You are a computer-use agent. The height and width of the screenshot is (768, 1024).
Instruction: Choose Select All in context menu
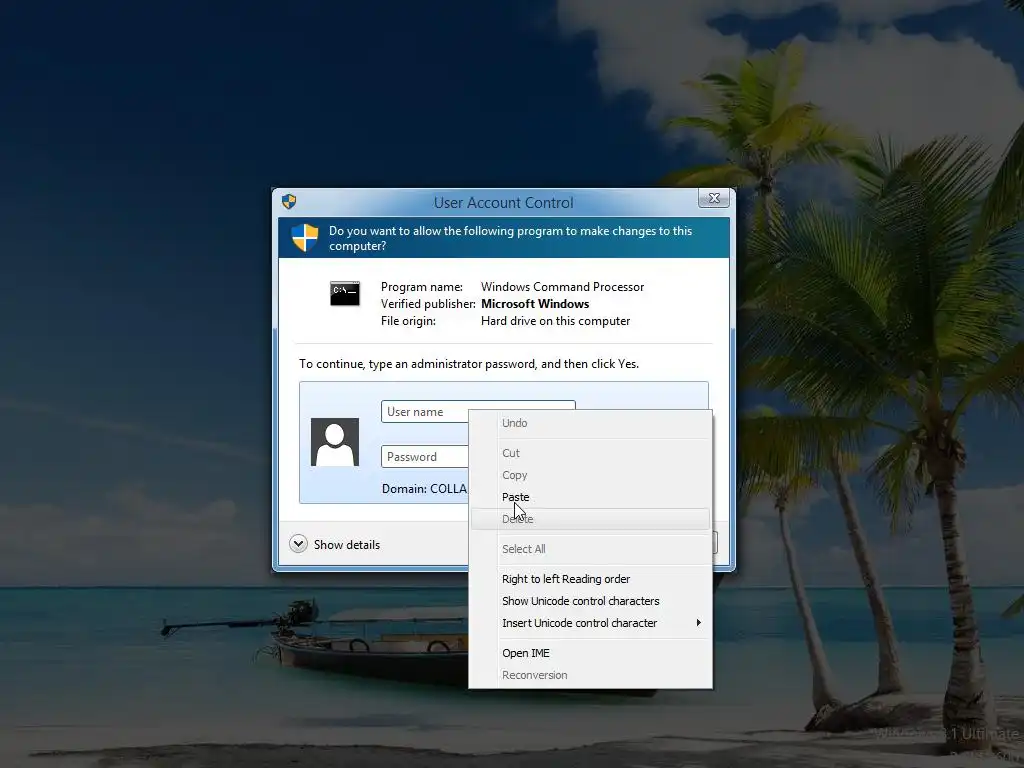click(x=590, y=549)
